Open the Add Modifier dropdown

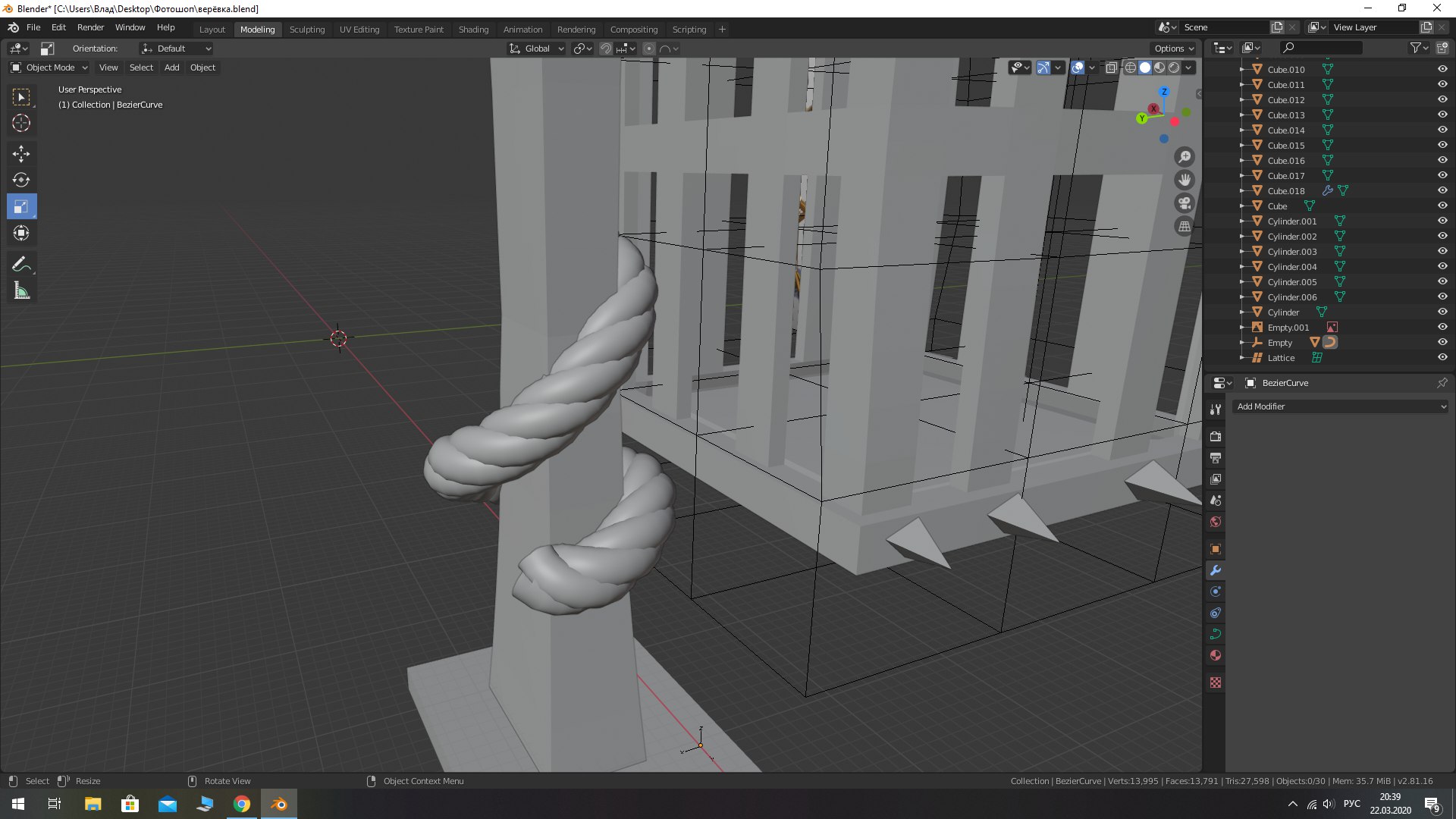[x=1341, y=406]
